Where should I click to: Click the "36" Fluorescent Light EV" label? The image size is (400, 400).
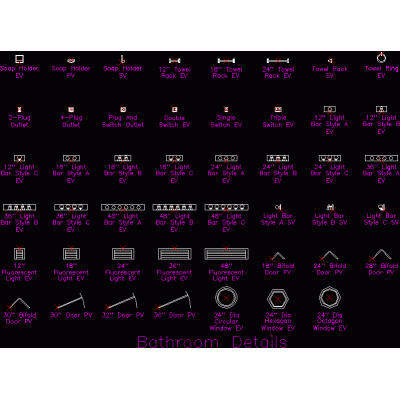(174, 272)
